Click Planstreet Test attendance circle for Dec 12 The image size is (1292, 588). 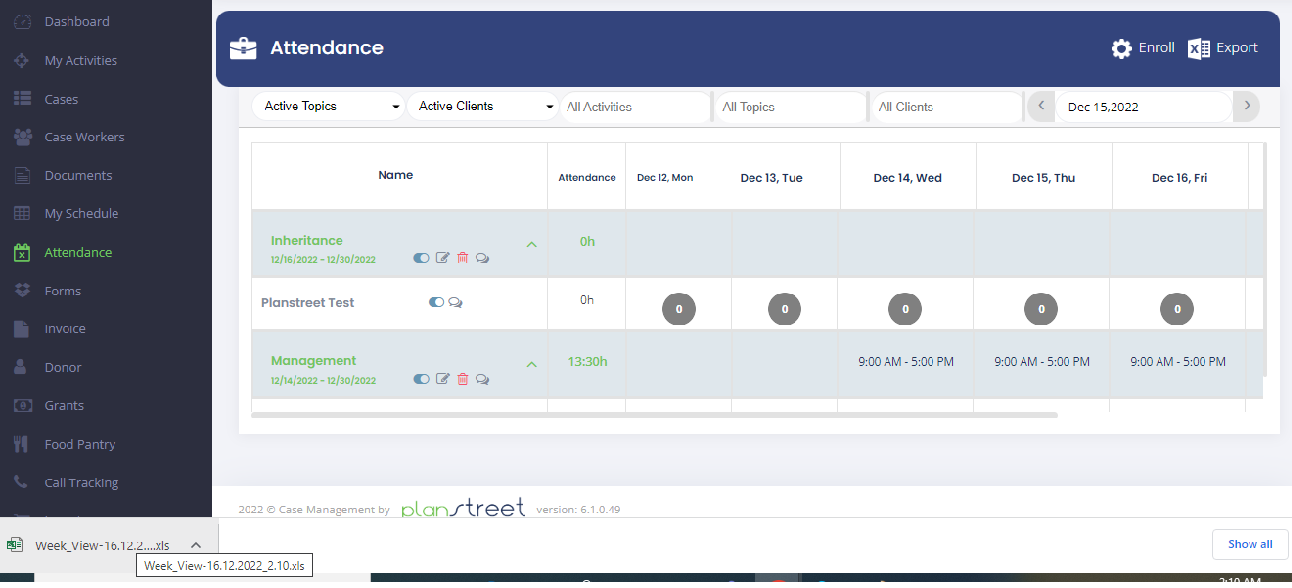679,309
